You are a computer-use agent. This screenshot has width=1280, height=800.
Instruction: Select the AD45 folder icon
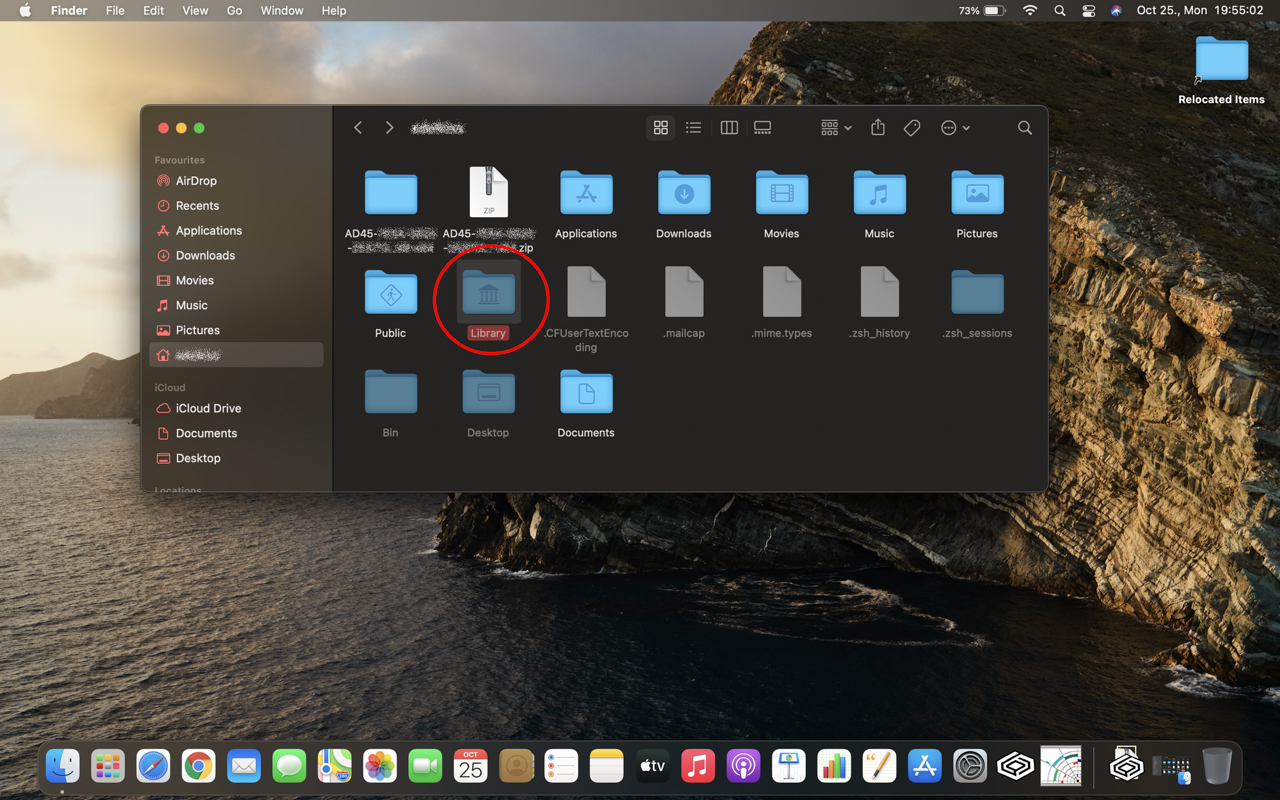pos(391,192)
